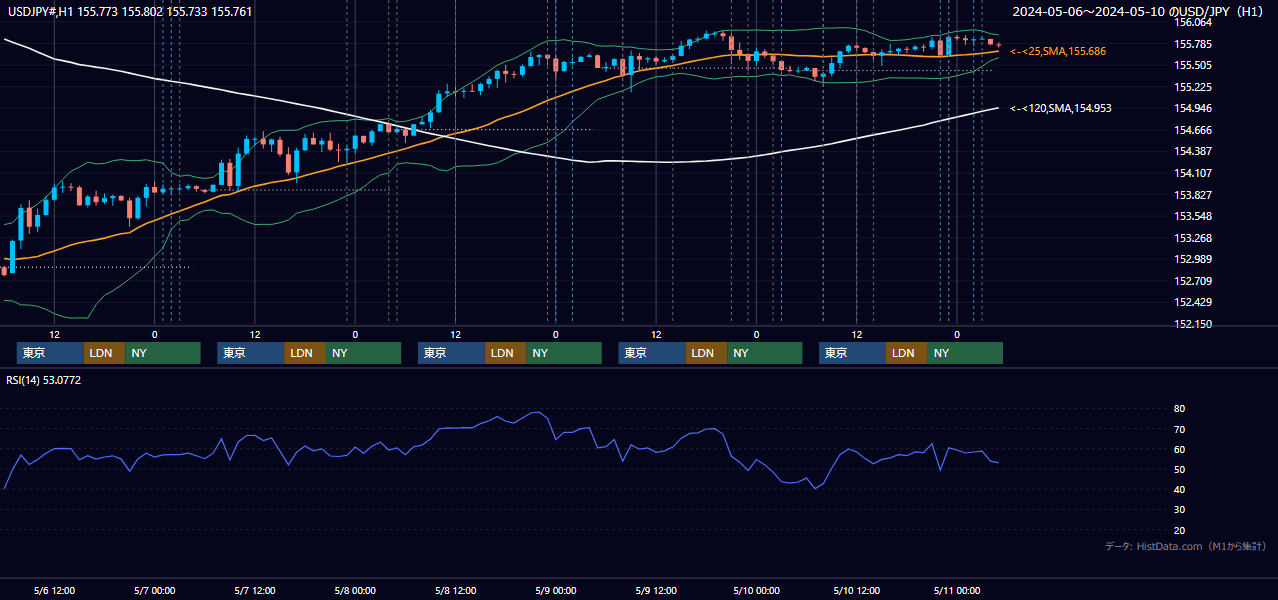Viewport: 1278px width, 600px height.
Task: Click the 152.150 price axis label
Action: pos(1194,324)
